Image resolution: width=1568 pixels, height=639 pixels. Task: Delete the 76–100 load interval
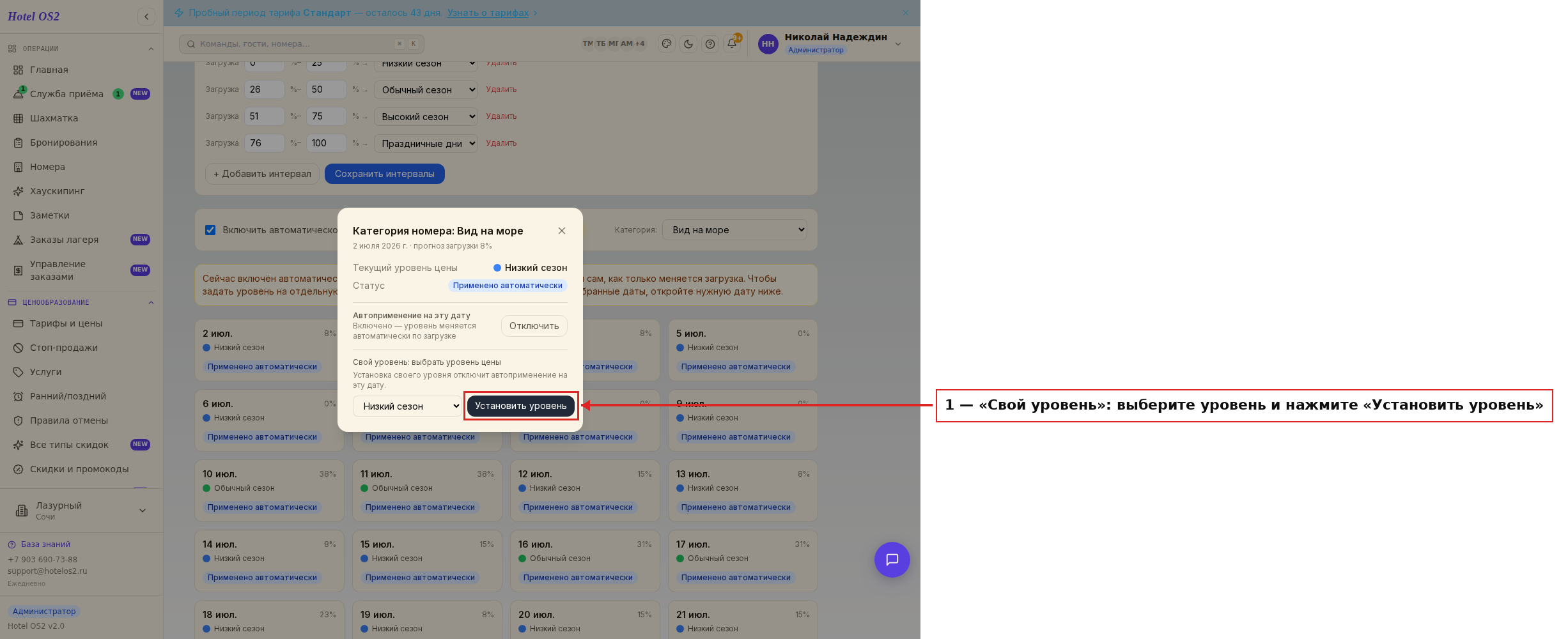tap(501, 143)
